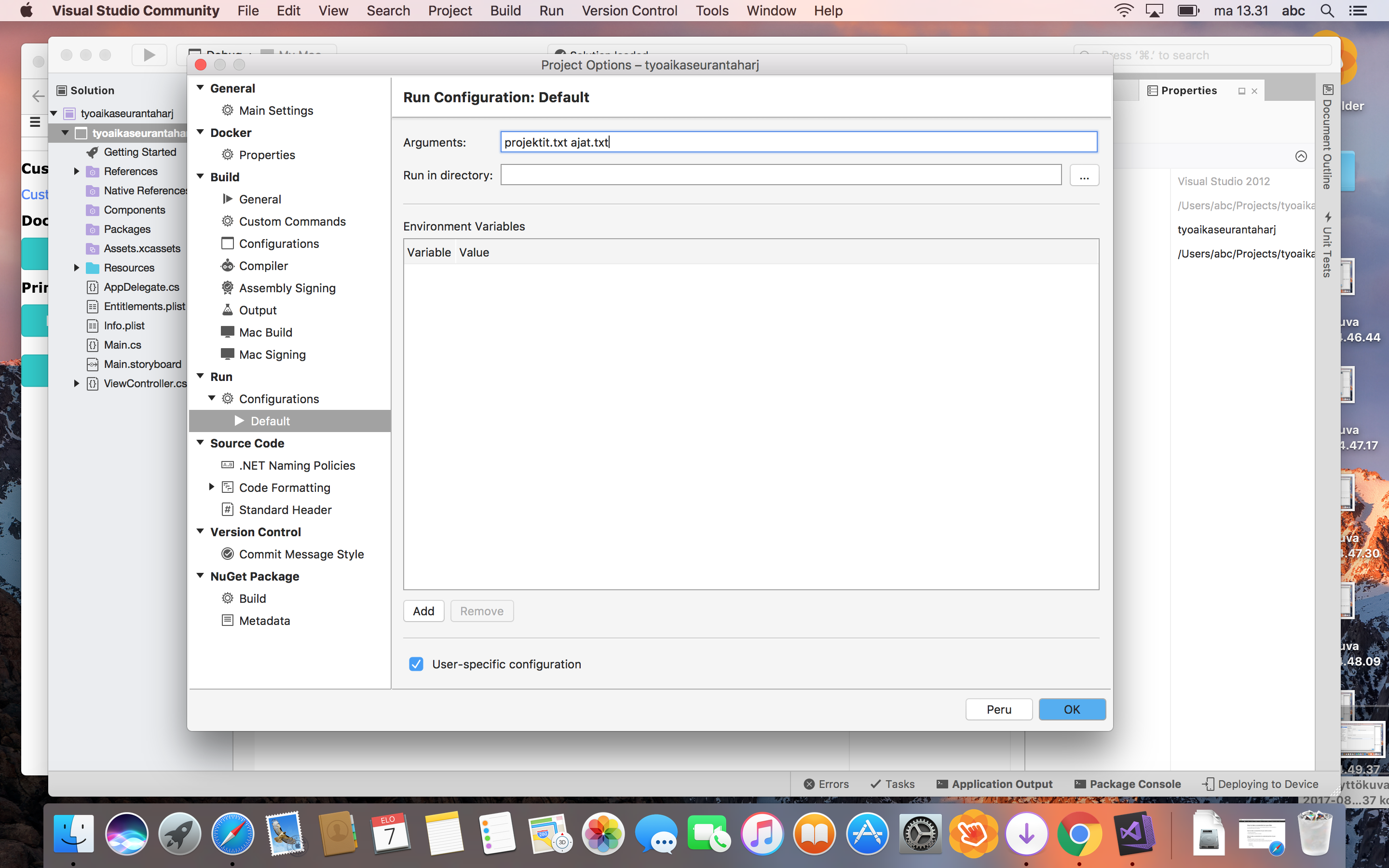
Task: Open the File menu
Action: pyautogui.click(x=248, y=10)
